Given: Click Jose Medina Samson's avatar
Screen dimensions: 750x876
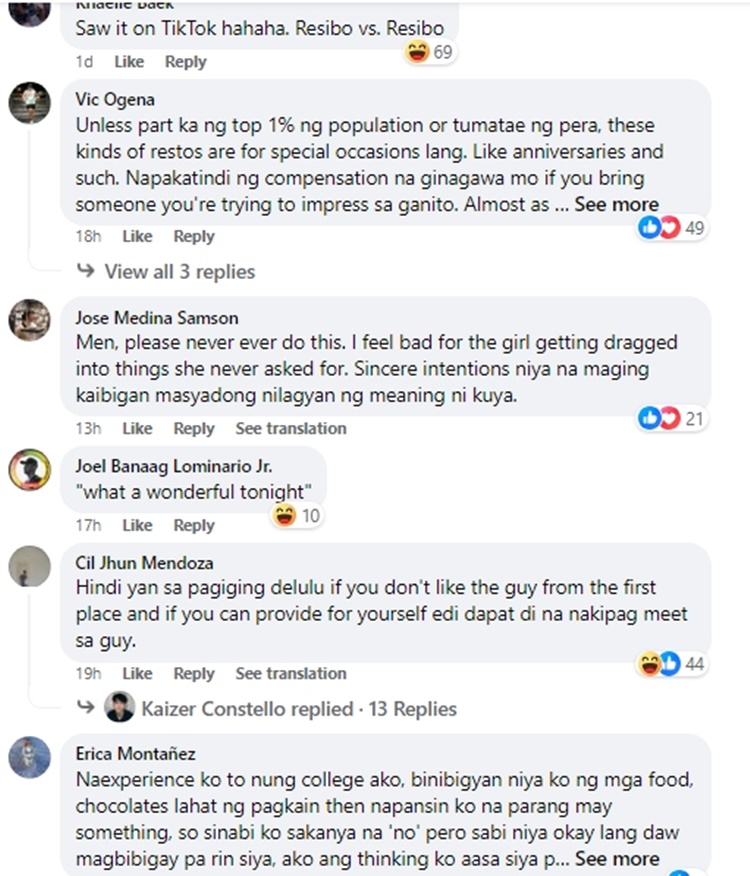Looking at the screenshot, I should point(29,320).
